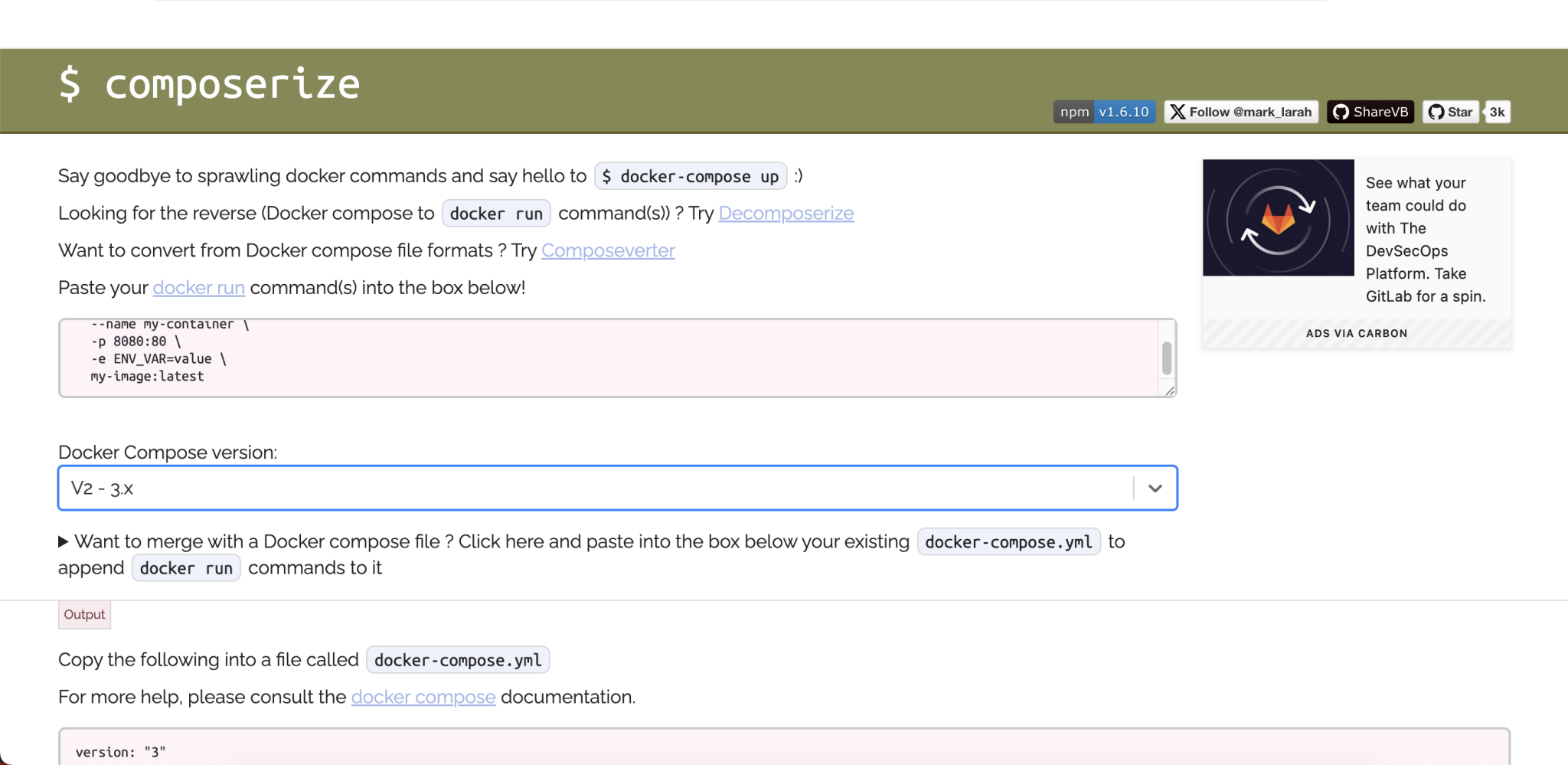Open the Composeverter link
Image resolution: width=1568 pixels, height=765 pixels.
(x=607, y=250)
